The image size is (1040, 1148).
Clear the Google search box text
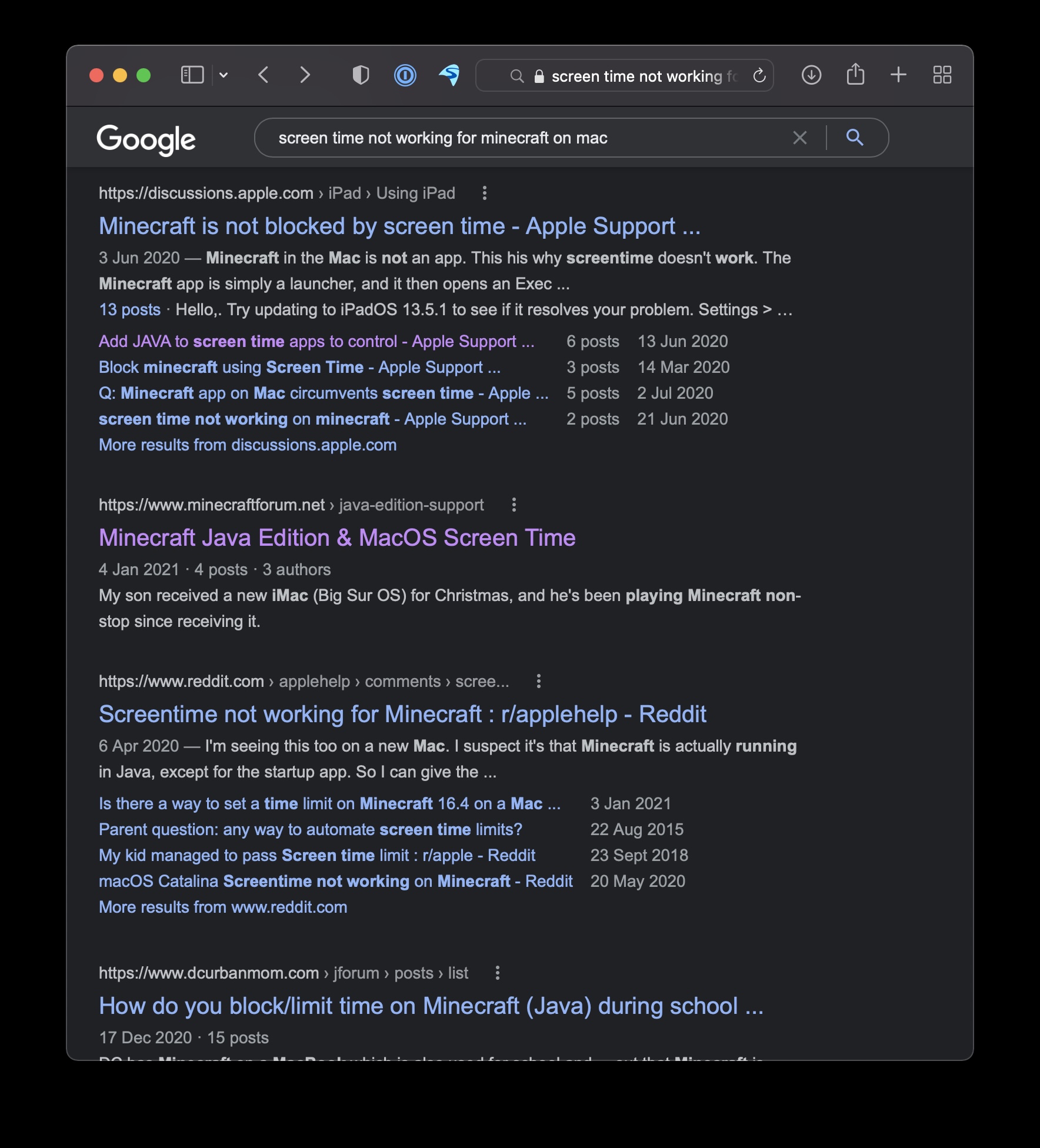tap(799, 138)
